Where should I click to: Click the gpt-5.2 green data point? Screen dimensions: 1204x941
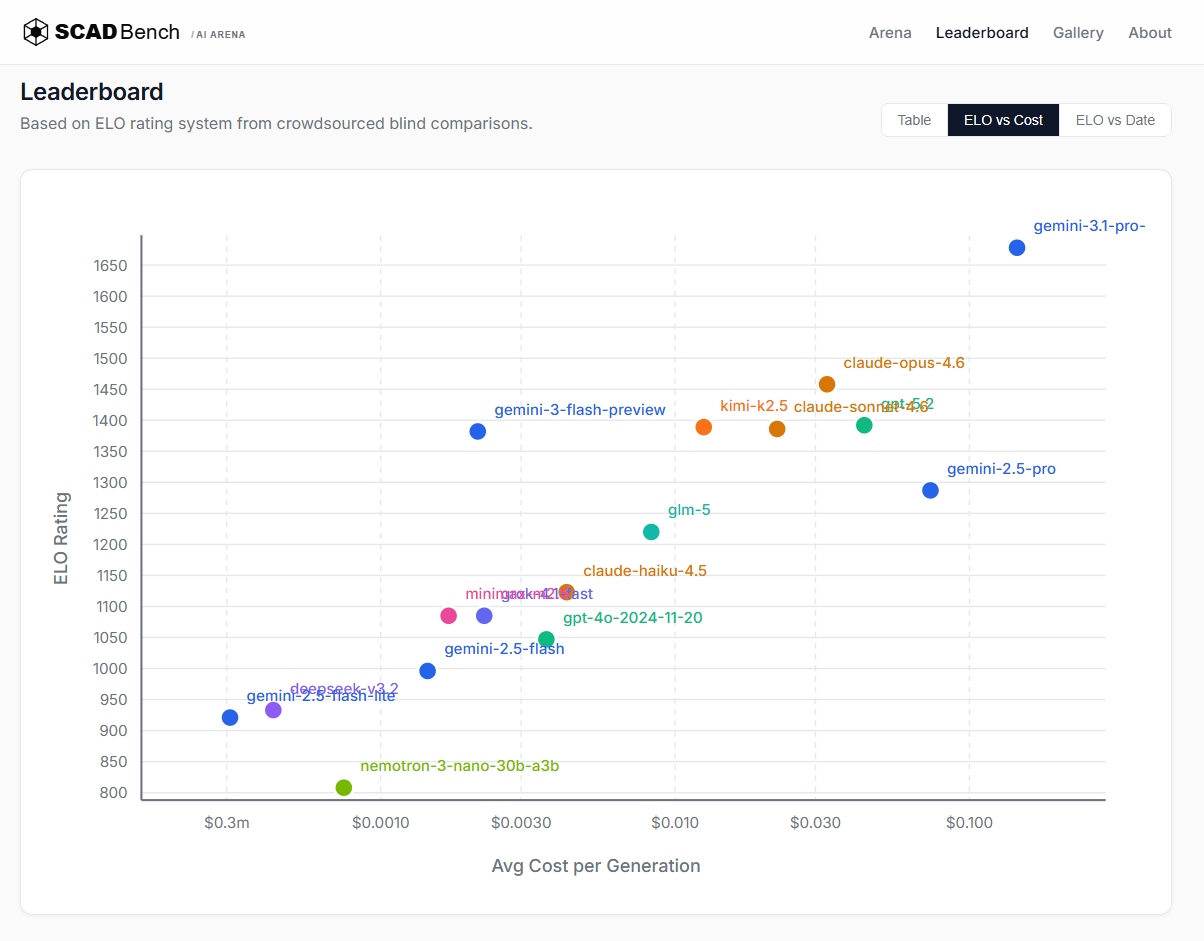pos(864,426)
